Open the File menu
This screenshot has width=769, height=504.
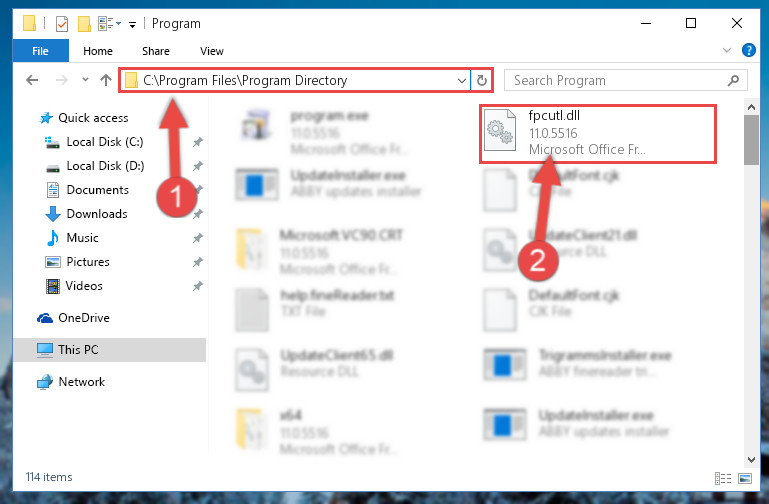click(x=41, y=51)
